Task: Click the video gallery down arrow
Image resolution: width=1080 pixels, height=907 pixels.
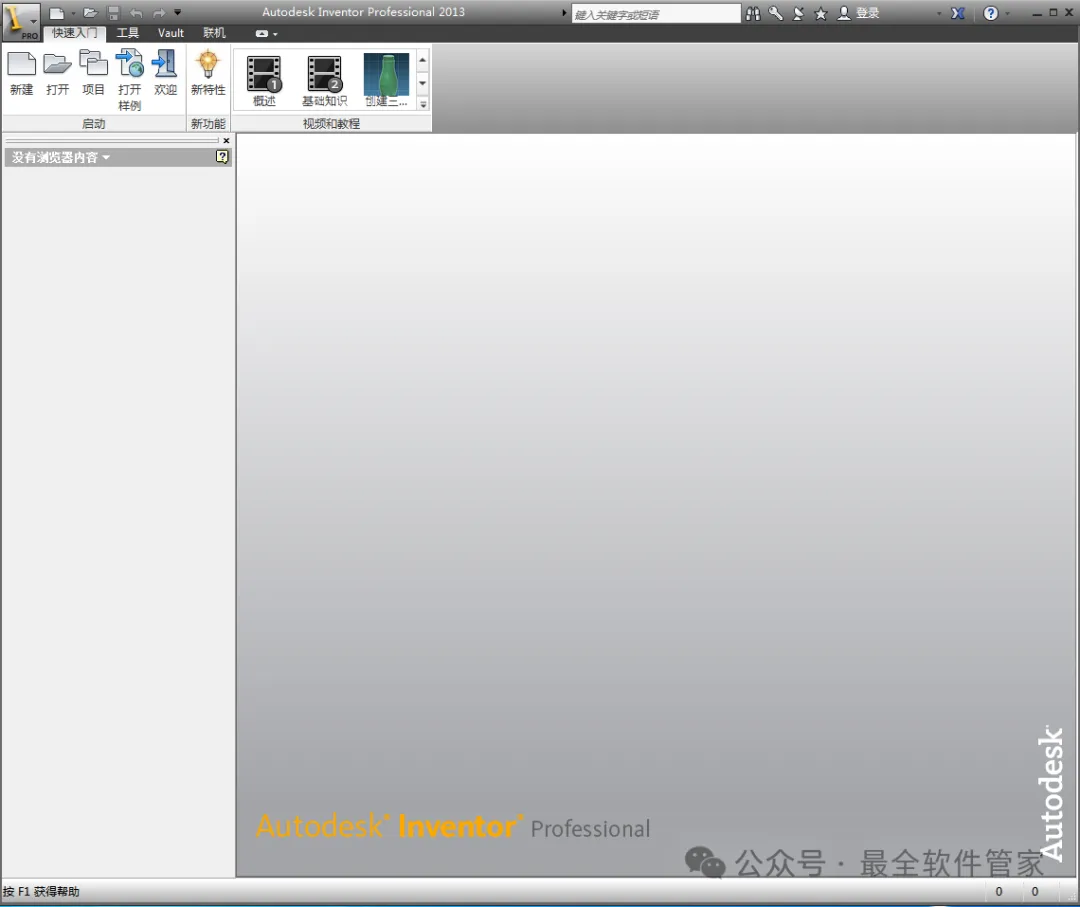Action: pyautogui.click(x=423, y=83)
